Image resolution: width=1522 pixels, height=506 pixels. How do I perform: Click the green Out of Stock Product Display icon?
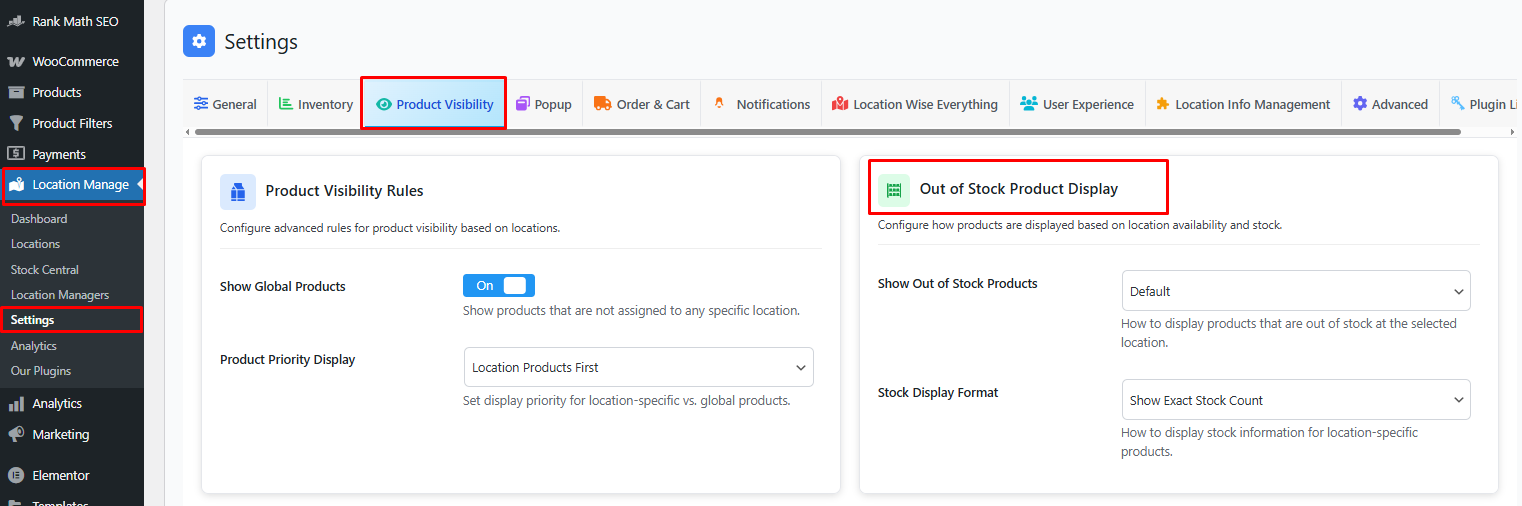click(894, 190)
